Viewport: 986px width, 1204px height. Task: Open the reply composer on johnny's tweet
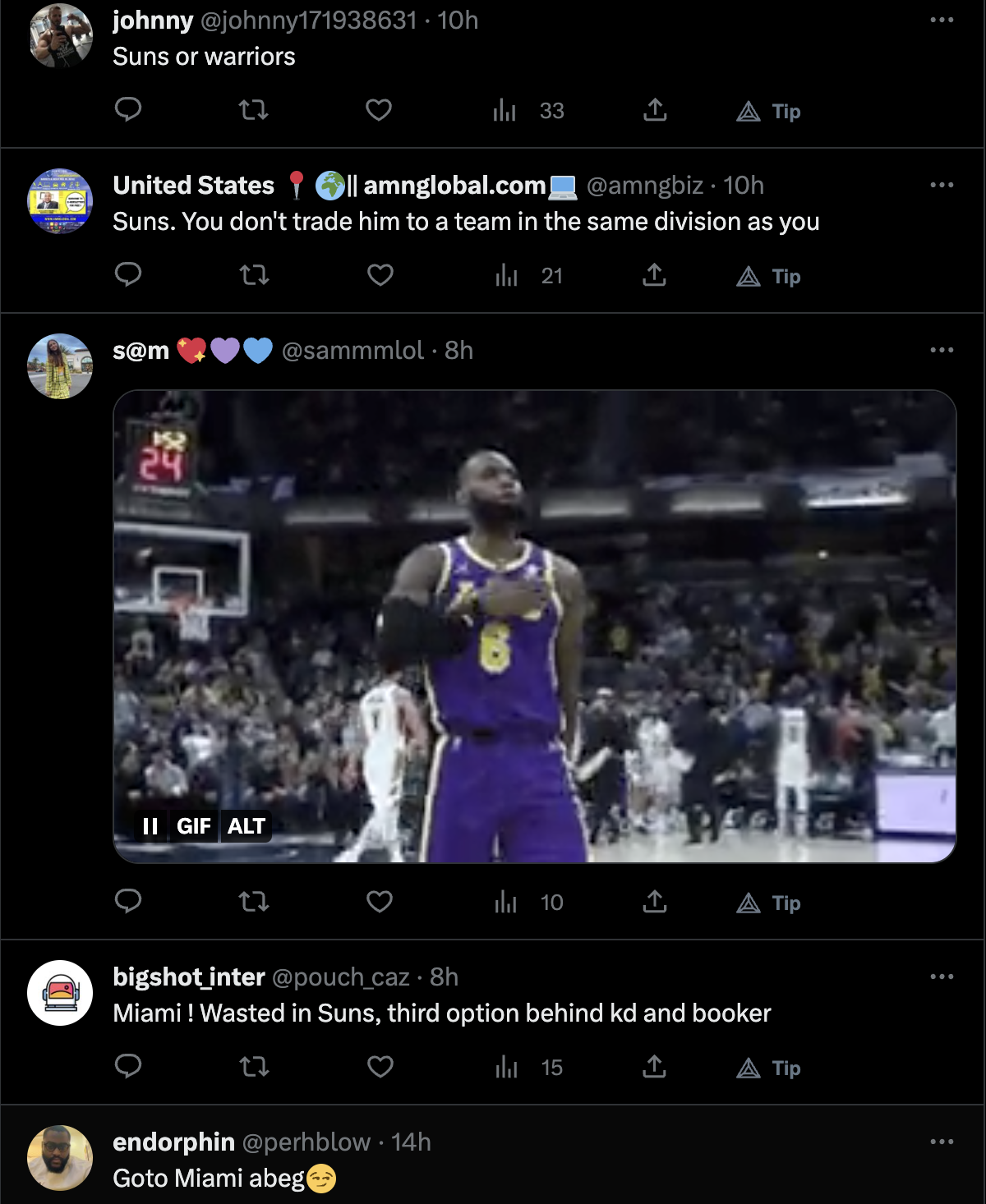(x=130, y=112)
